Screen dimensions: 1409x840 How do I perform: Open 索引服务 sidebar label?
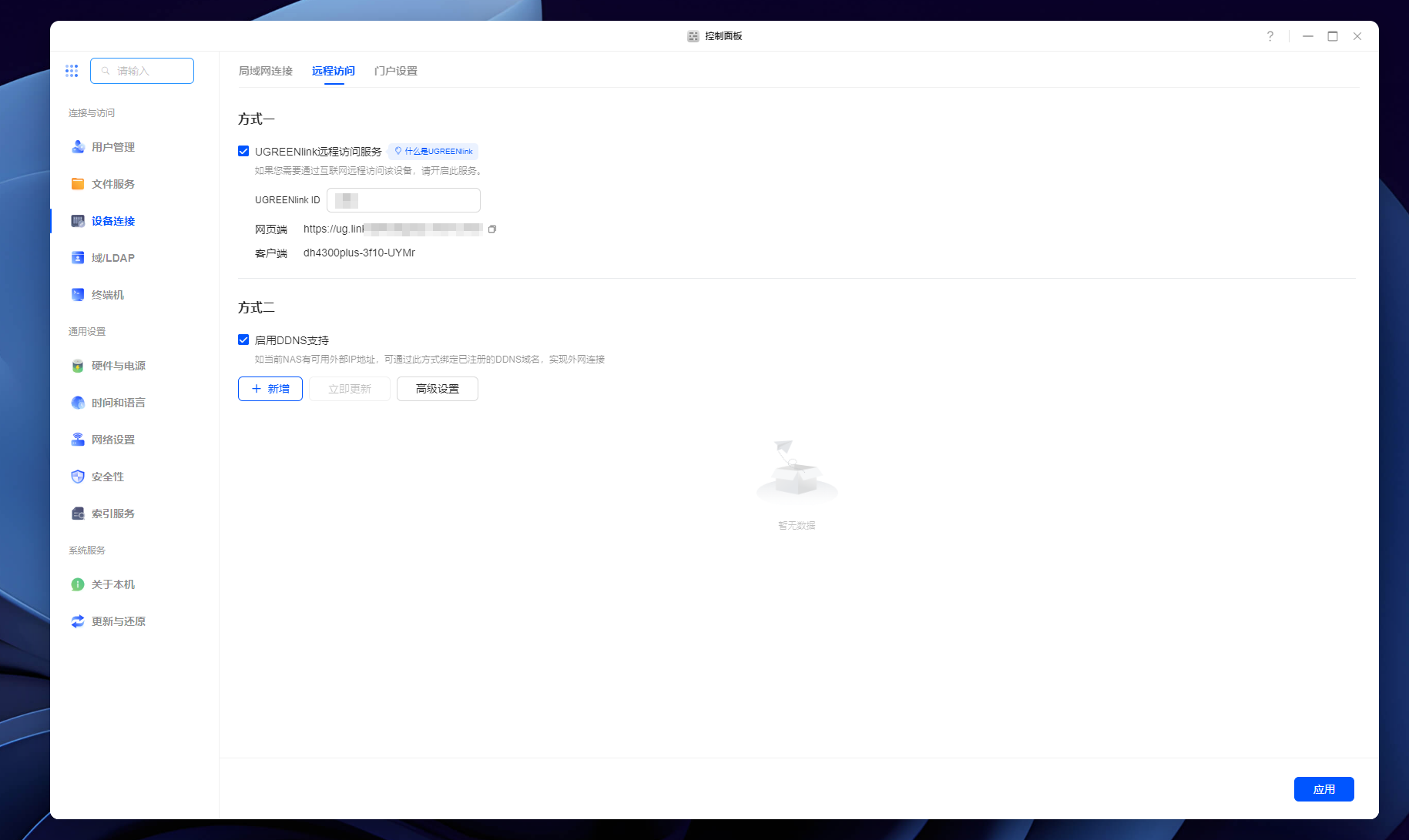click(113, 514)
